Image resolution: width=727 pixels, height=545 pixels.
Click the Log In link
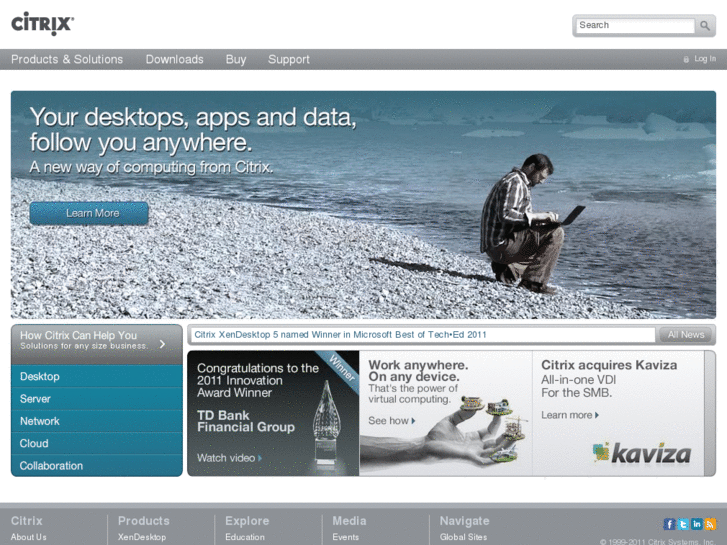tap(705, 59)
